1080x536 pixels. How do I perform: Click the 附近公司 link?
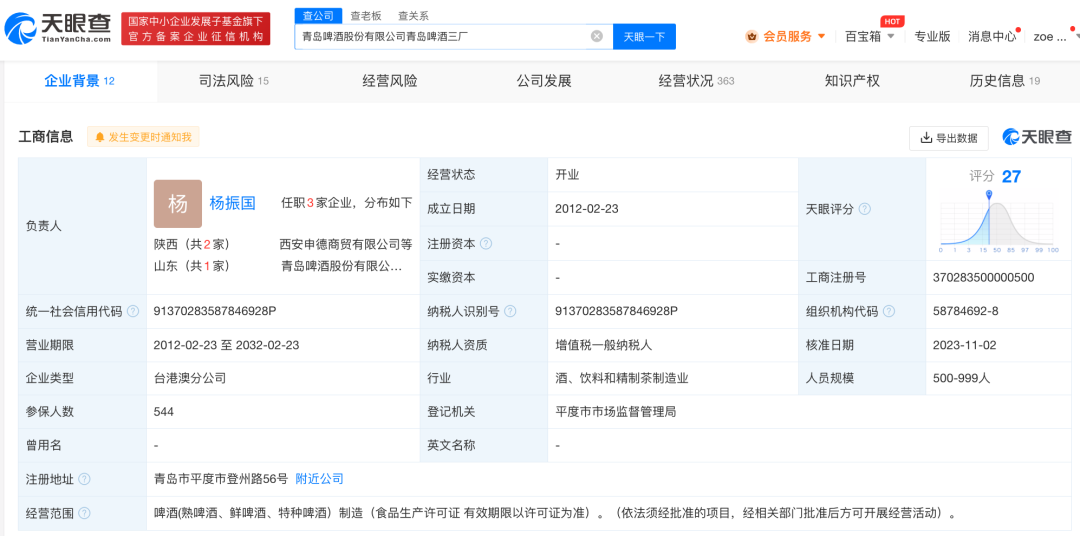point(320,479)
